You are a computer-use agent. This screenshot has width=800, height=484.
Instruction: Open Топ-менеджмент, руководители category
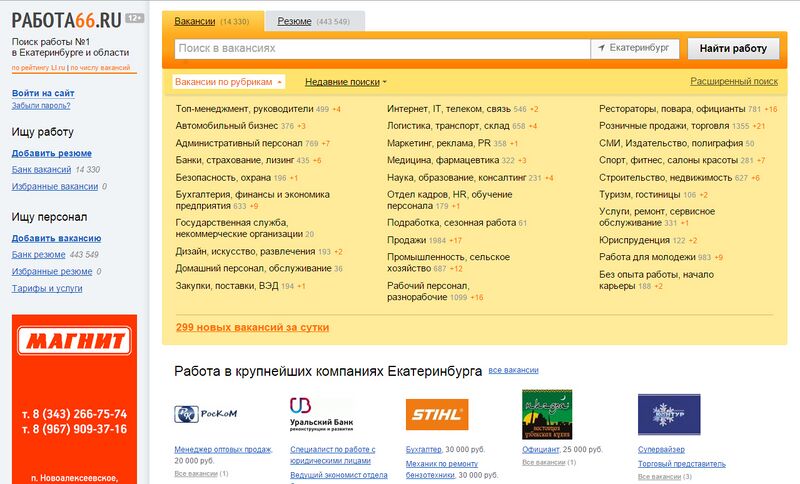[x=244, y=109]
